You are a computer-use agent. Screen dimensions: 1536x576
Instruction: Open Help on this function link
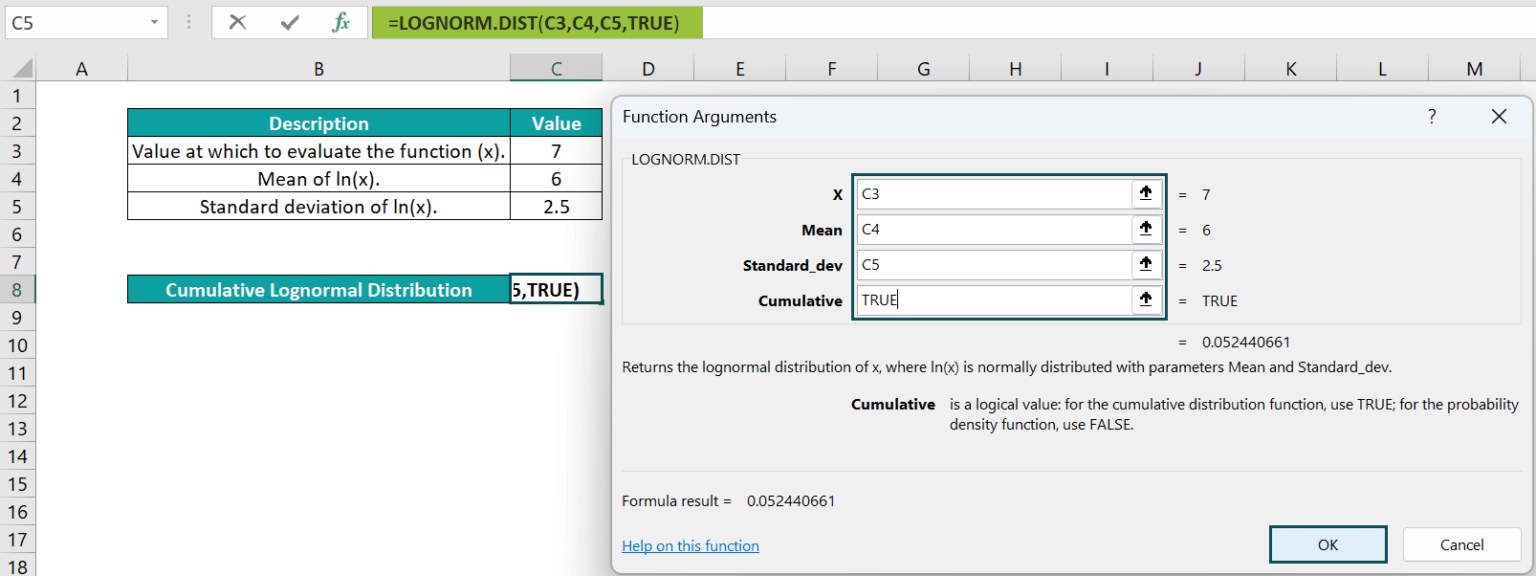click(690, 545)
